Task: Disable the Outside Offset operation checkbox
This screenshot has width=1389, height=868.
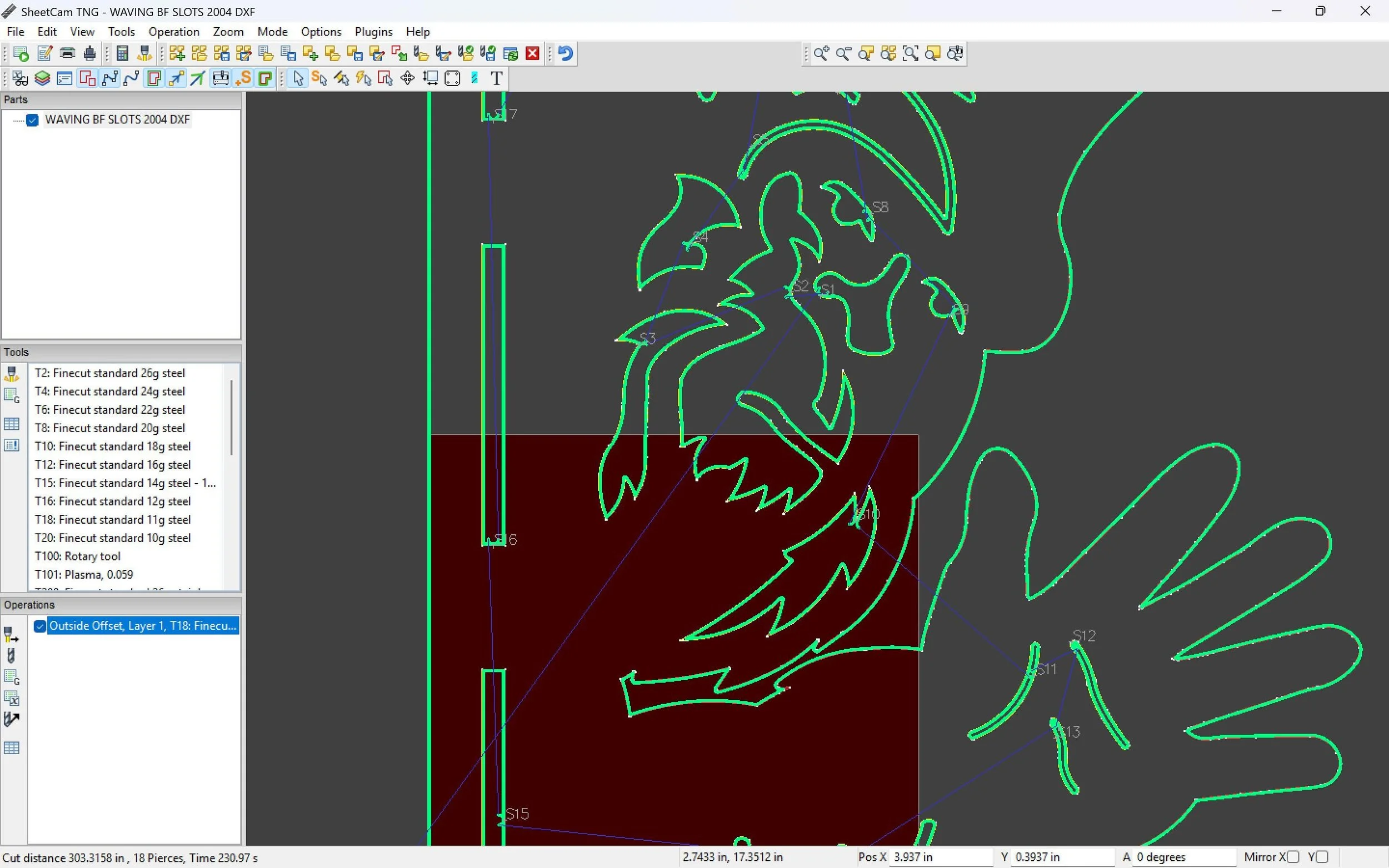Action: pos(39,626)
